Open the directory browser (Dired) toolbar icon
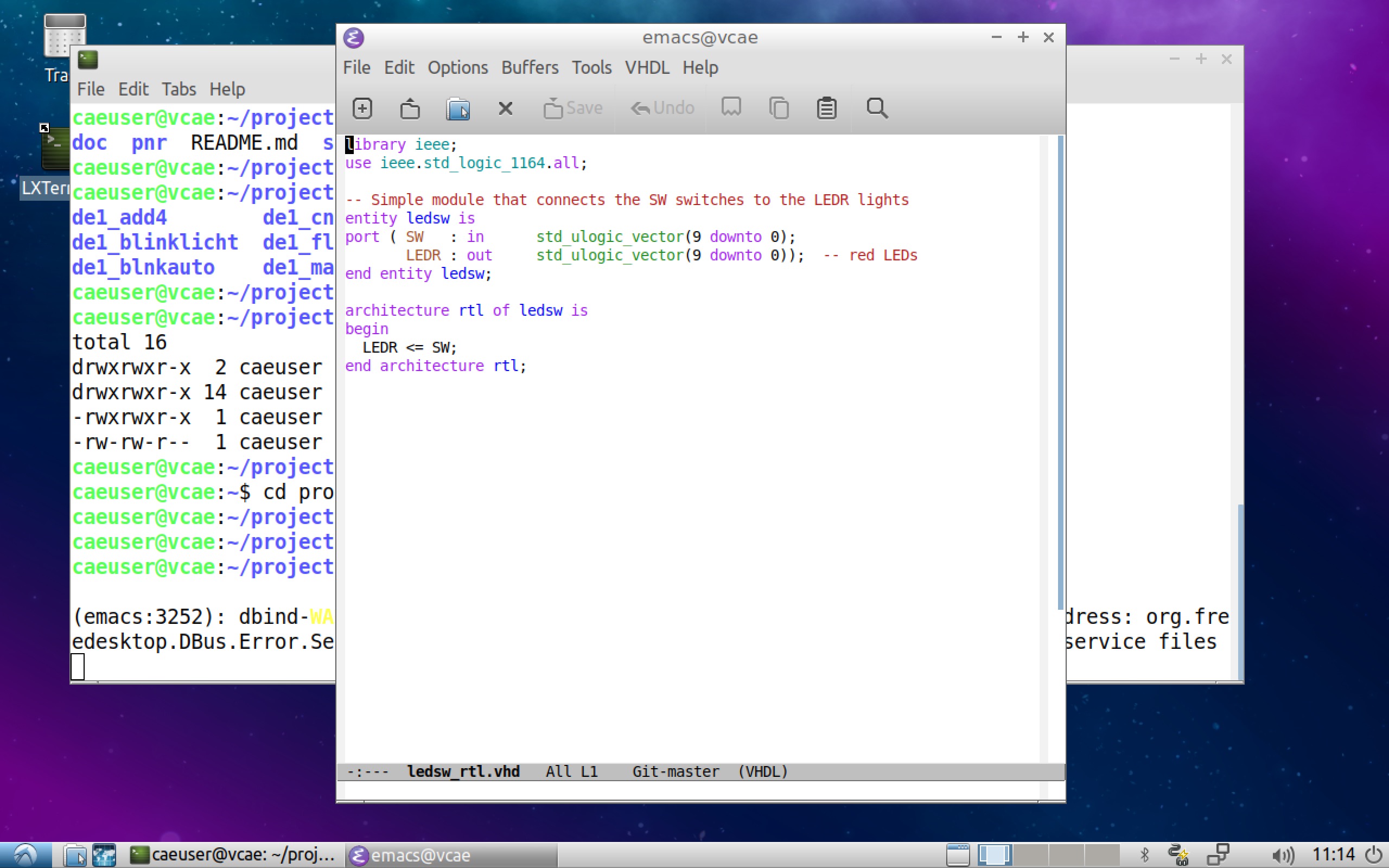Image resolution: width=1389 pixels, height=868 pixels. tap(458, 108)
